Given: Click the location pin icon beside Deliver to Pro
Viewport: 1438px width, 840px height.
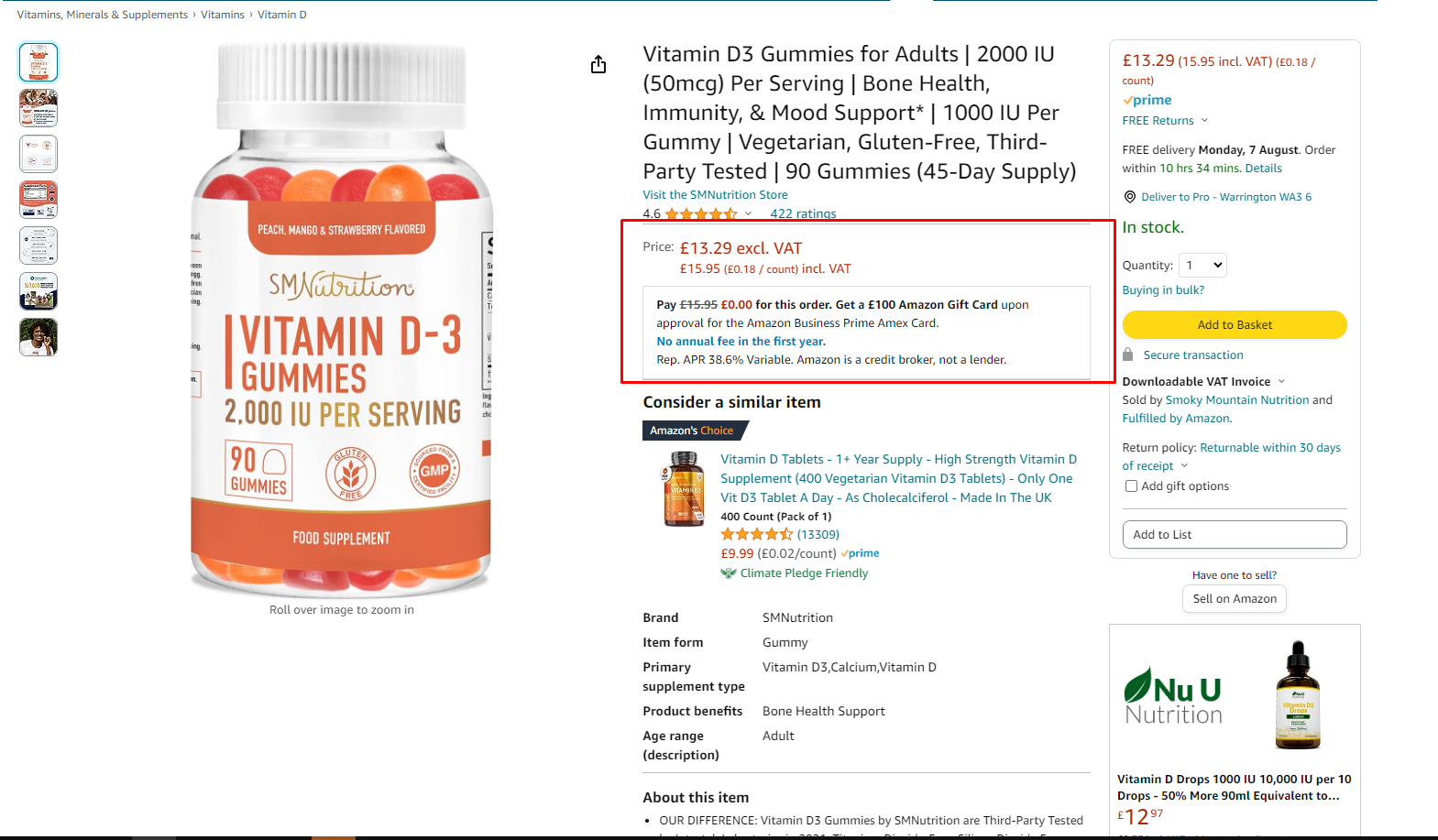Looking at the screenshot, I should click(x=1129, y=197).
